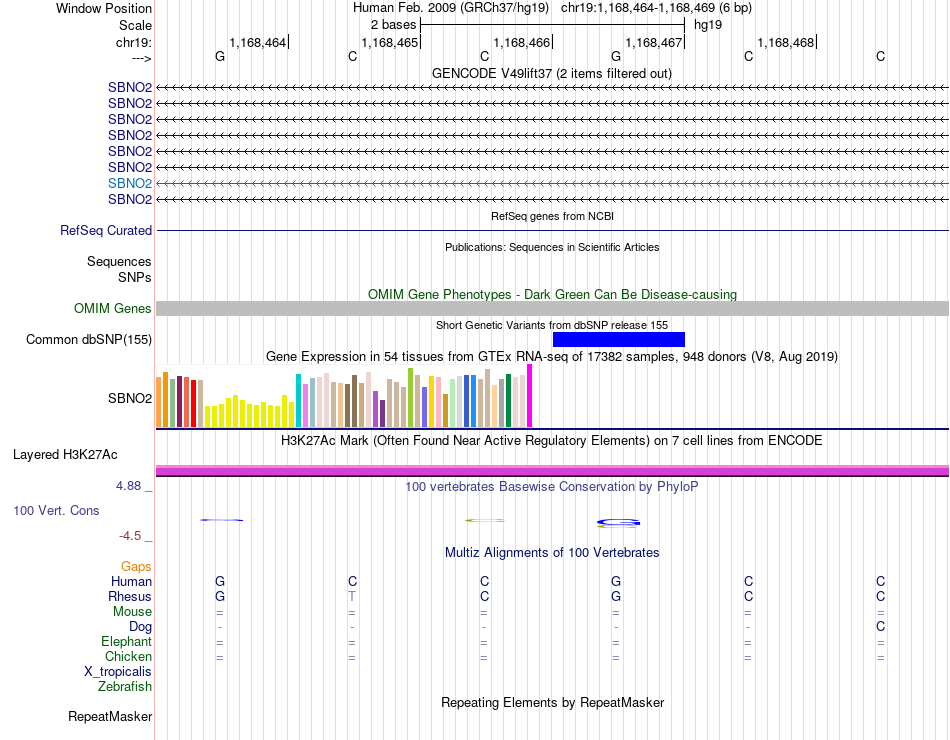Click the cyan GTEx expression bar
This screenshot has height=740, width=950.
pos(298,401)
